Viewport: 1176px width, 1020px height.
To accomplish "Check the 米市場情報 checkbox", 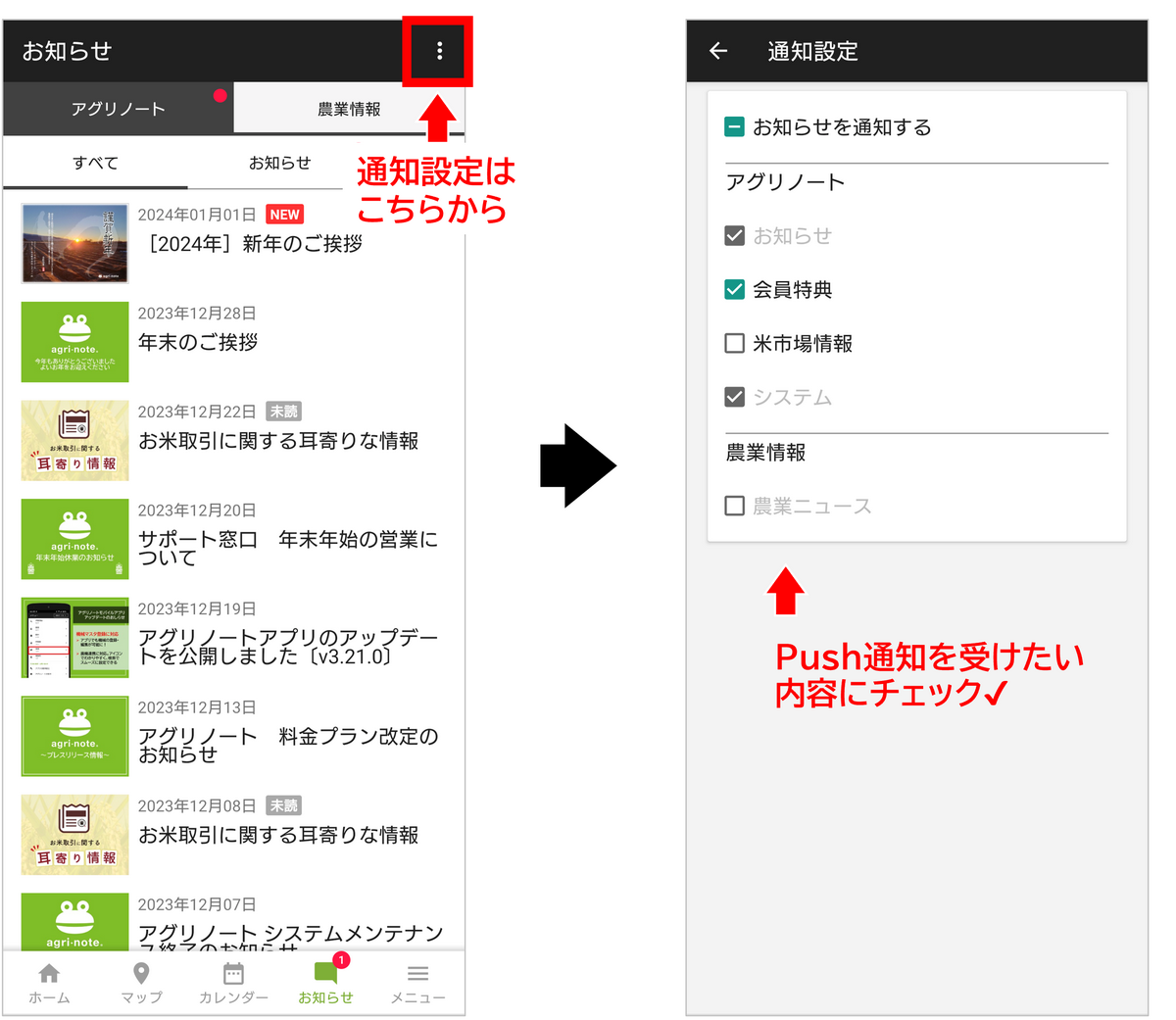I will [734, 343].
